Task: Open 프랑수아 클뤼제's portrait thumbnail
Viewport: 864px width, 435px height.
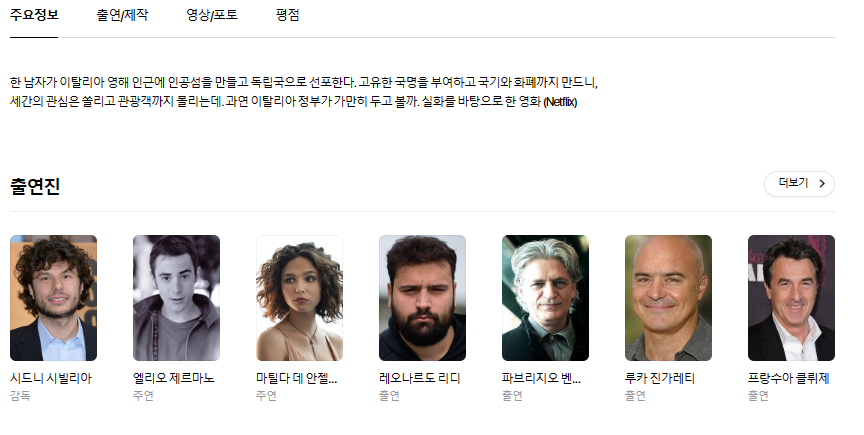Action: [x=791, y=298]
